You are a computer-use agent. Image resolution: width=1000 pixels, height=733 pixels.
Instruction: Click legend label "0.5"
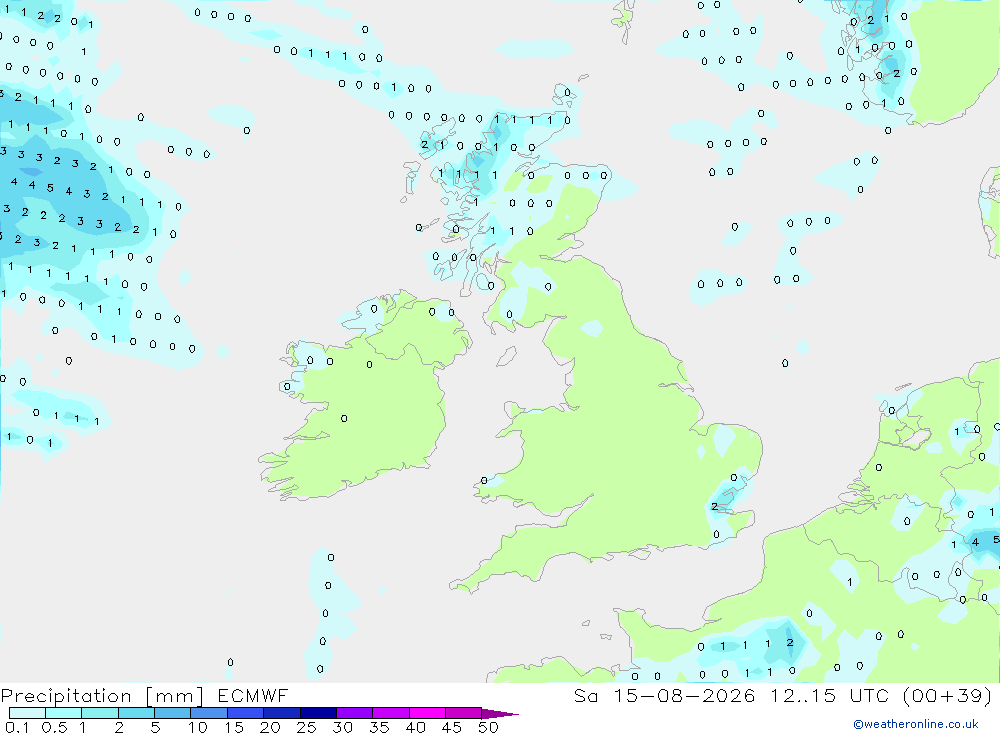point(54,727)
